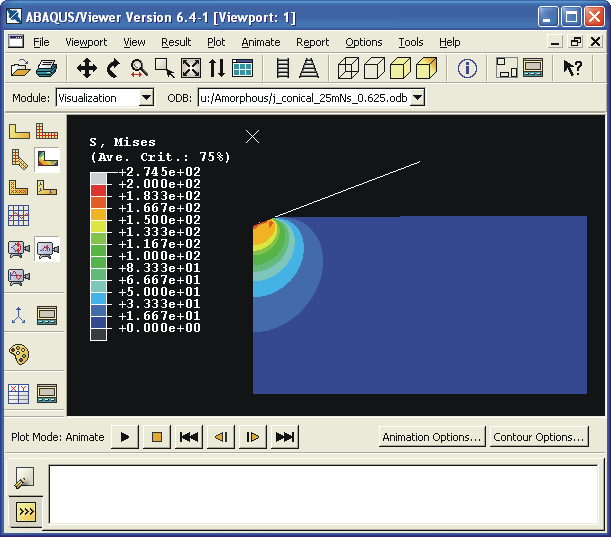Open the Result menu
611x537 pixels.
(x=176, y=42)
